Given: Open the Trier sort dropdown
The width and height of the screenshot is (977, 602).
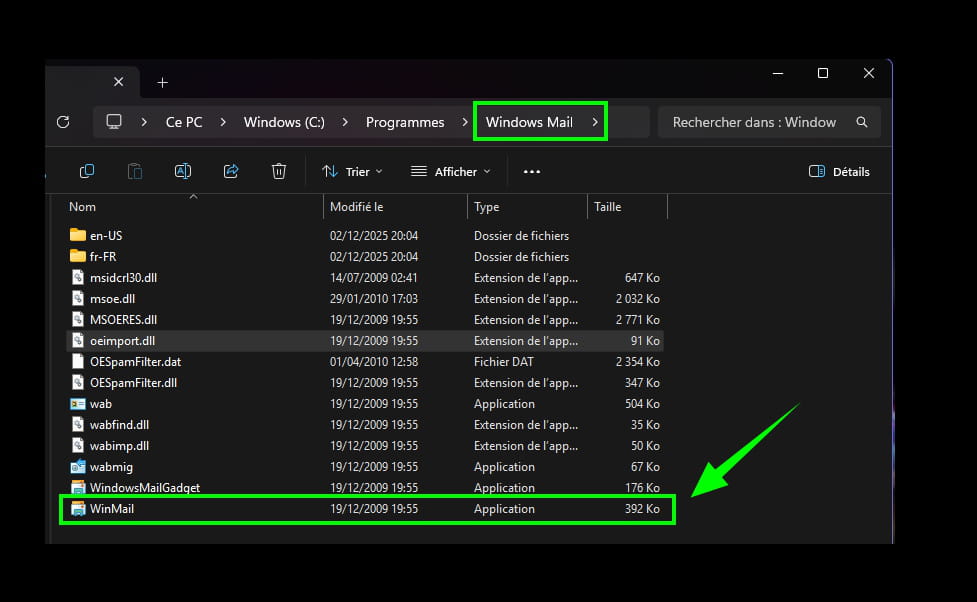Looking at the screenshot, I should click(352, 172).
